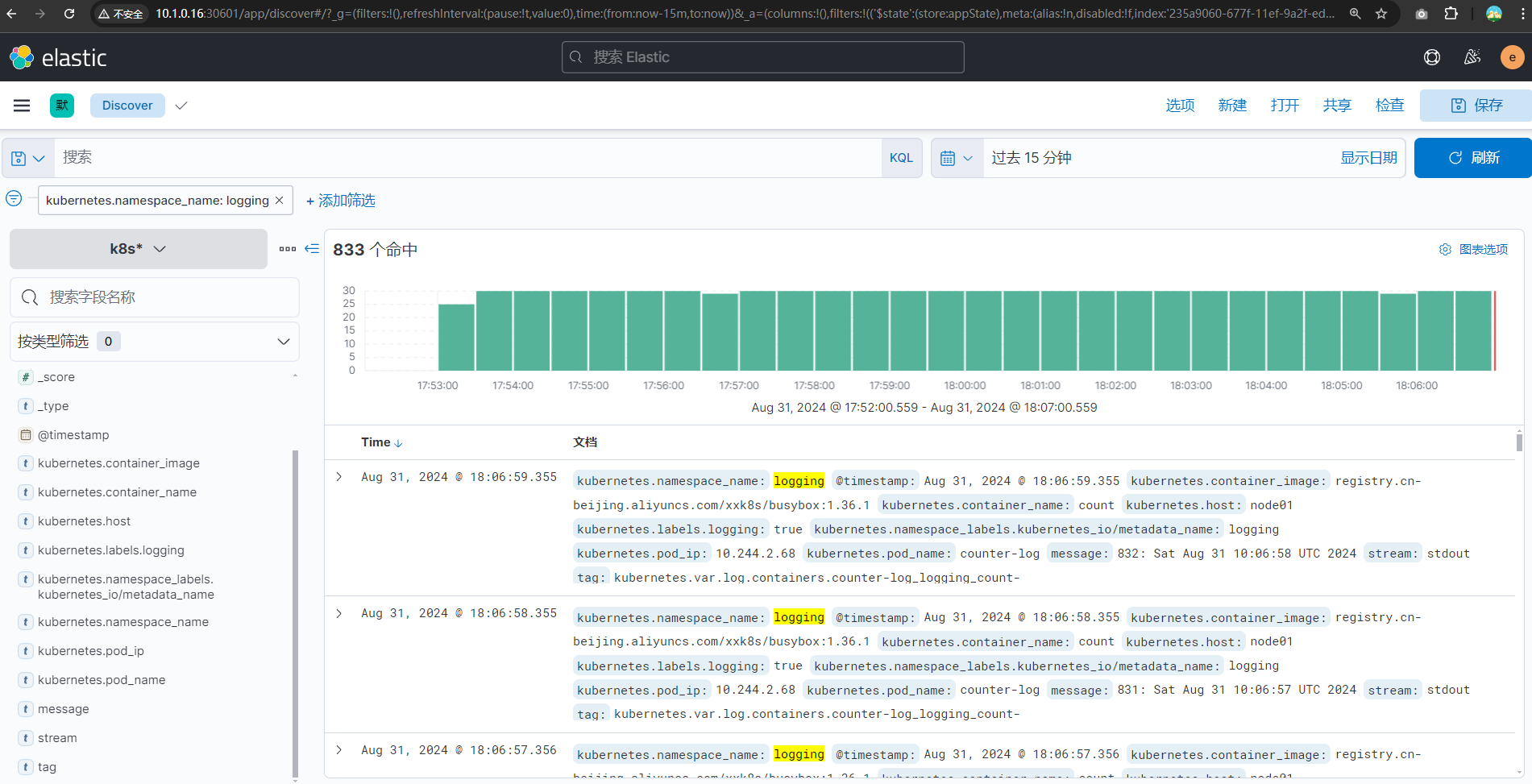Open browser extensions puzzle icon

1451,14
